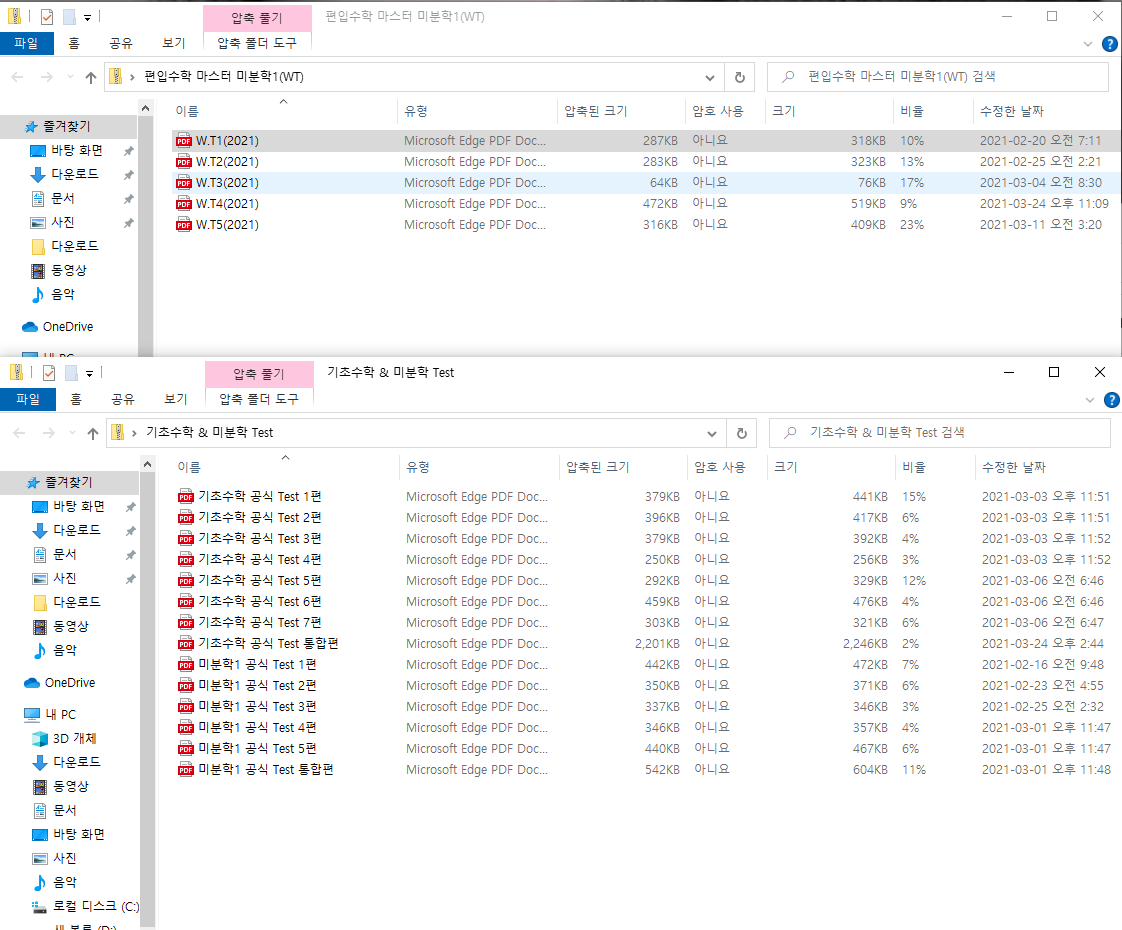Click up-arrow in 편입수학 마스터 미분학1(WT) window
This screenshot has height=930, width=1122.
(x=91, y=77)
